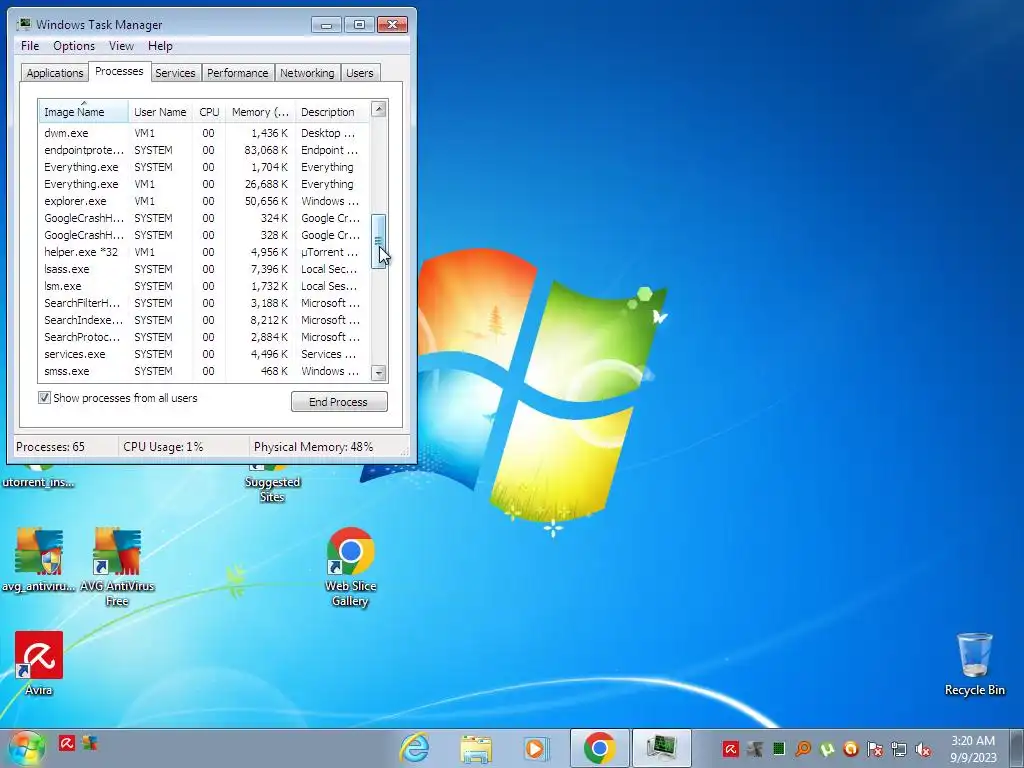Screen dimensions: 1024x768
Task: Select the explorer.exe process row
Action: tap(204, 201)
